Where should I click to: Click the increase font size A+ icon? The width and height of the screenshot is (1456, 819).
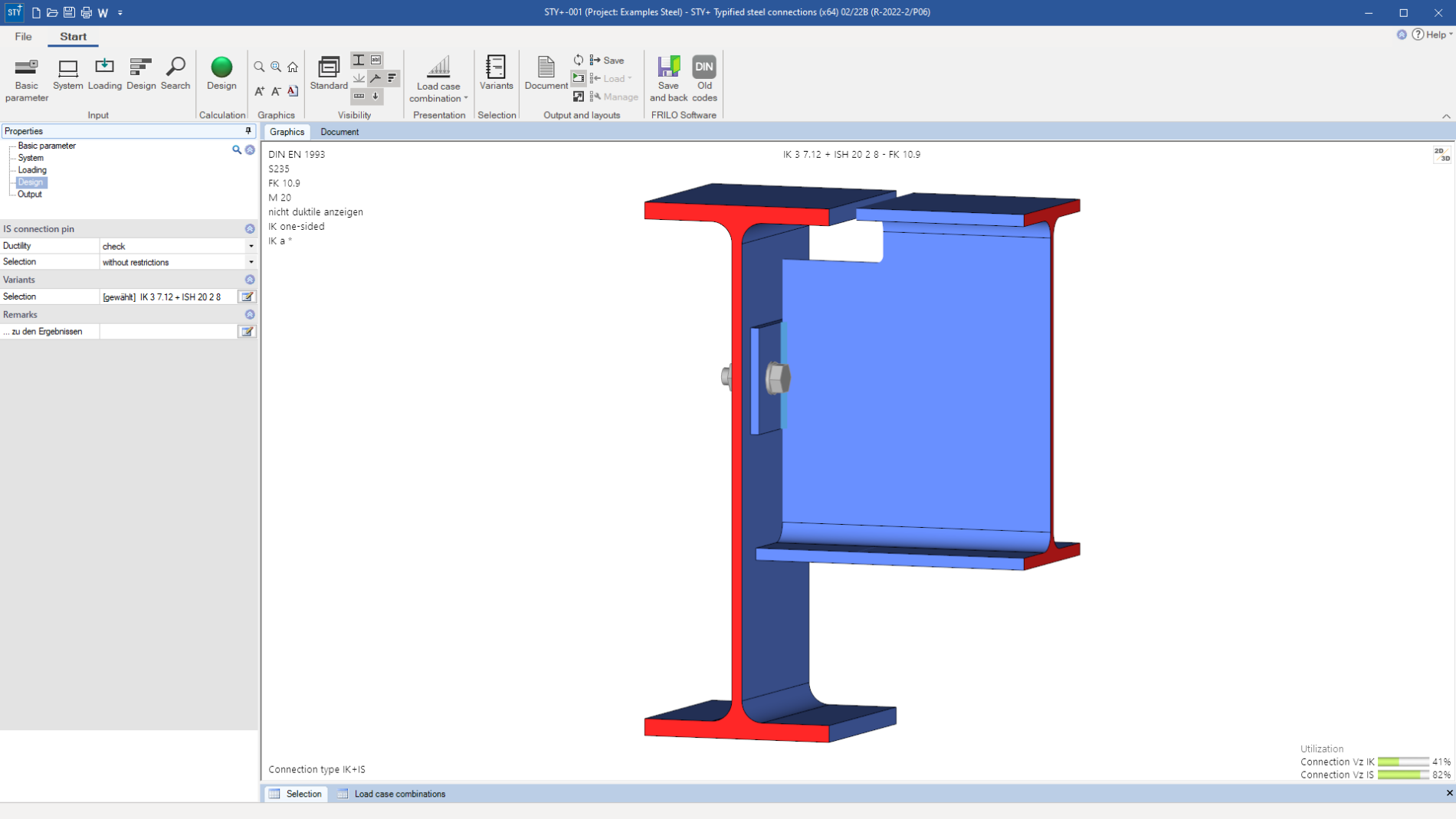pos(258,90)
